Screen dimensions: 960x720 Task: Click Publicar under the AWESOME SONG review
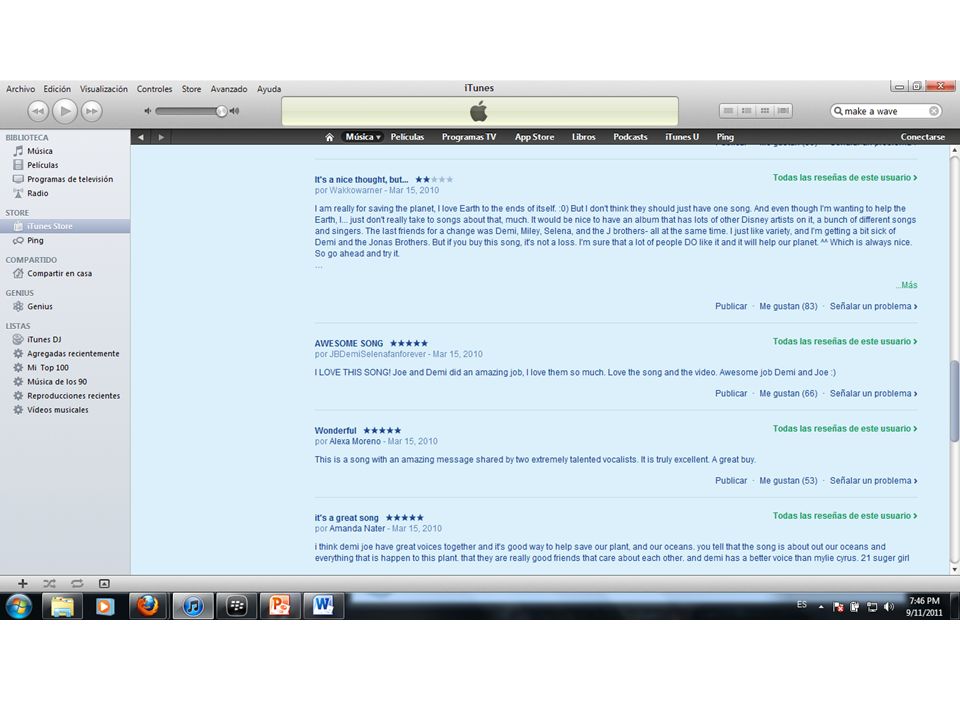point(731,393)
